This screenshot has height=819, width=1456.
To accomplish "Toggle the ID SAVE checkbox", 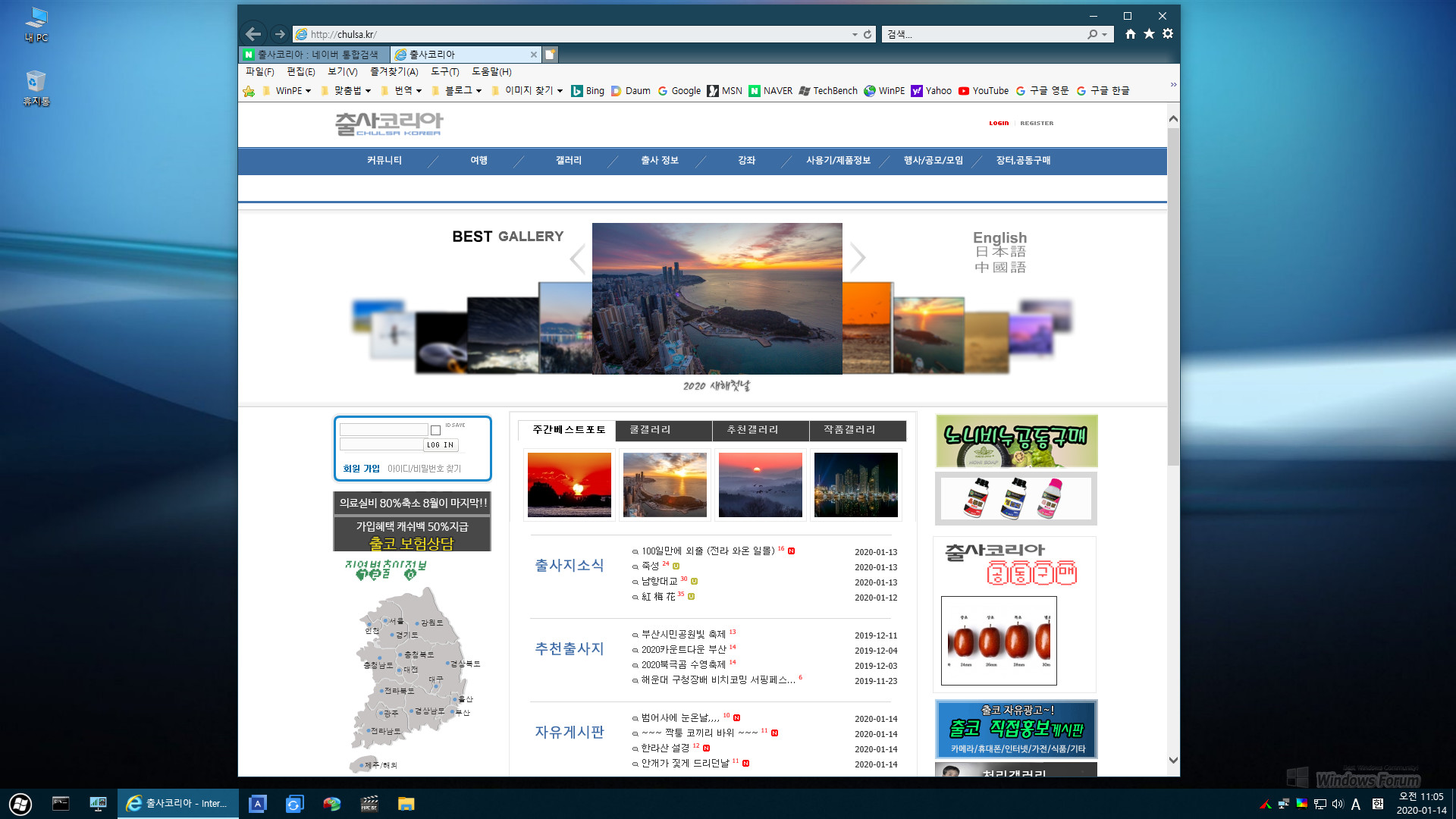I will tap(435, 431).
